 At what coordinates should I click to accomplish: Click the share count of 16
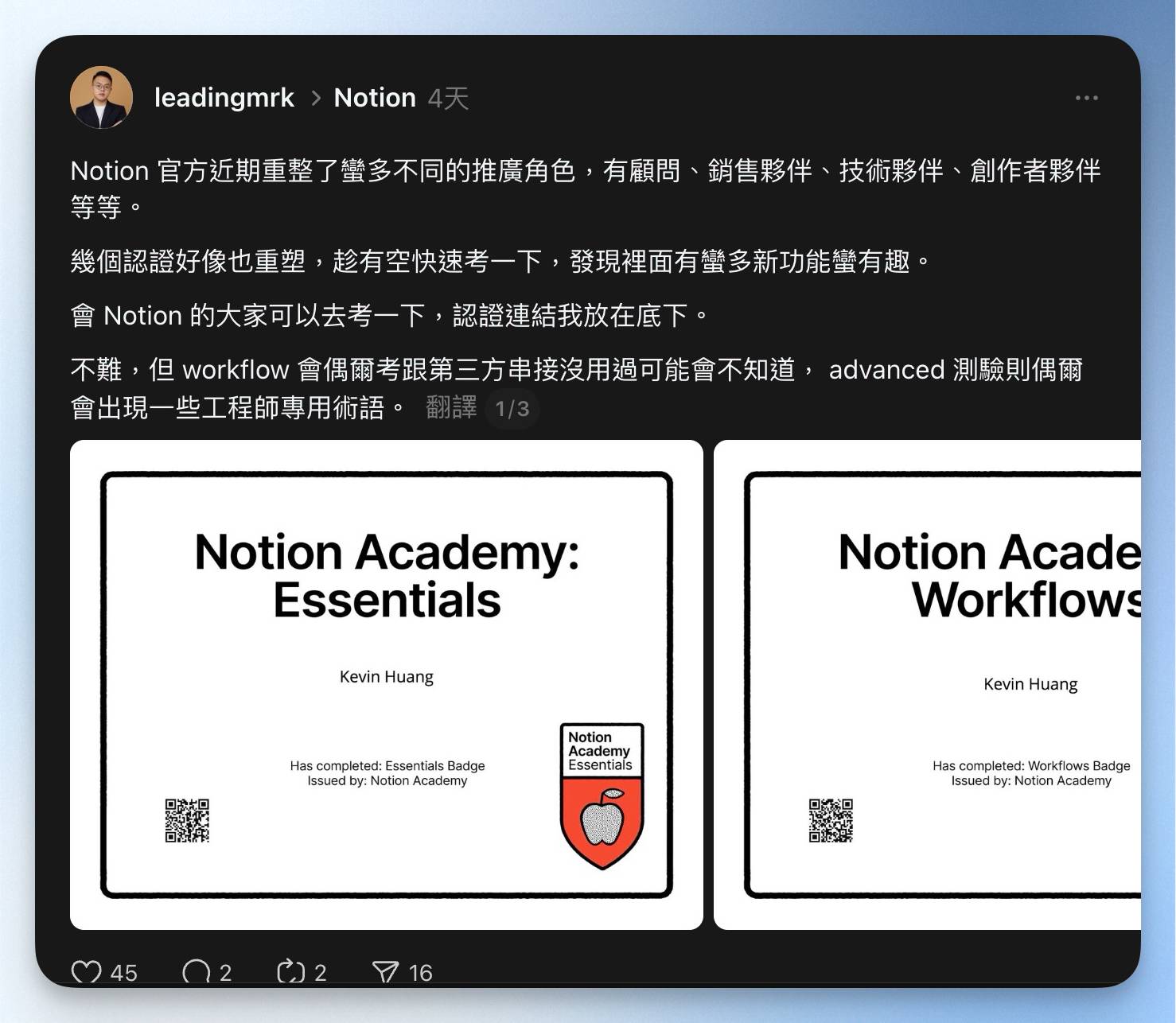(420, 973)
